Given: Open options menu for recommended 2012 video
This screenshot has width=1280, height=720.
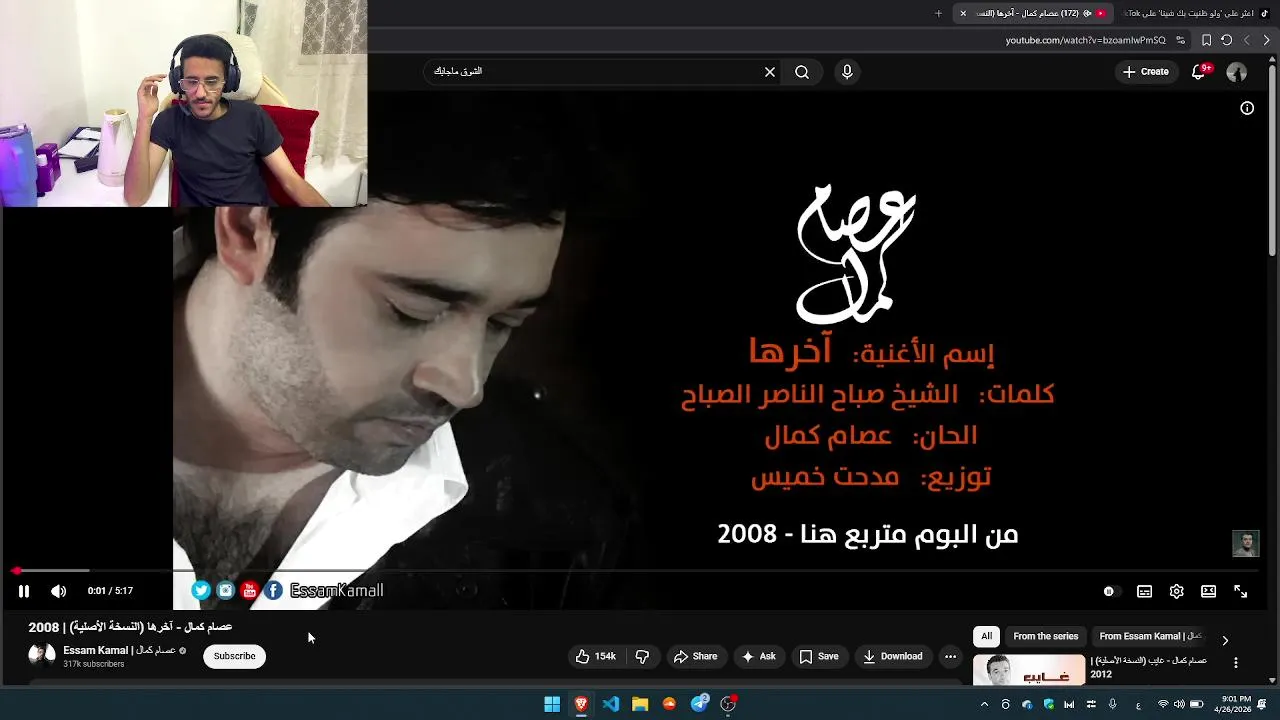Looking at the screenshot, I should click(x=1235, y=662).
